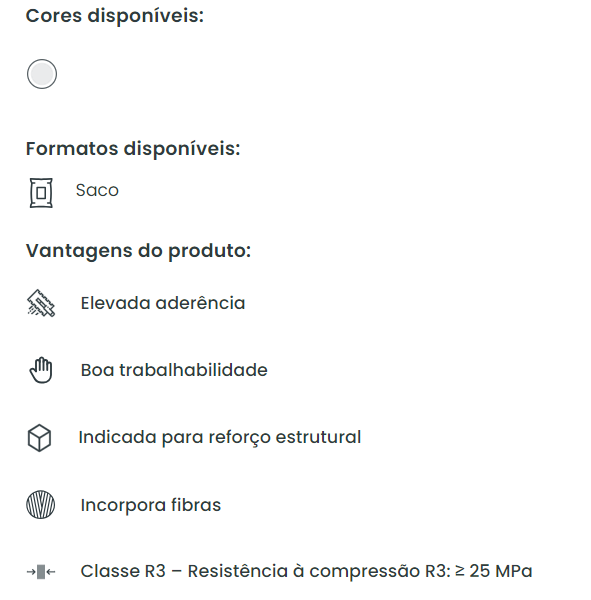This screenshot has height=600, width=591.
Task: Click the hand icon for workability
Action: (x=41, y=370)
